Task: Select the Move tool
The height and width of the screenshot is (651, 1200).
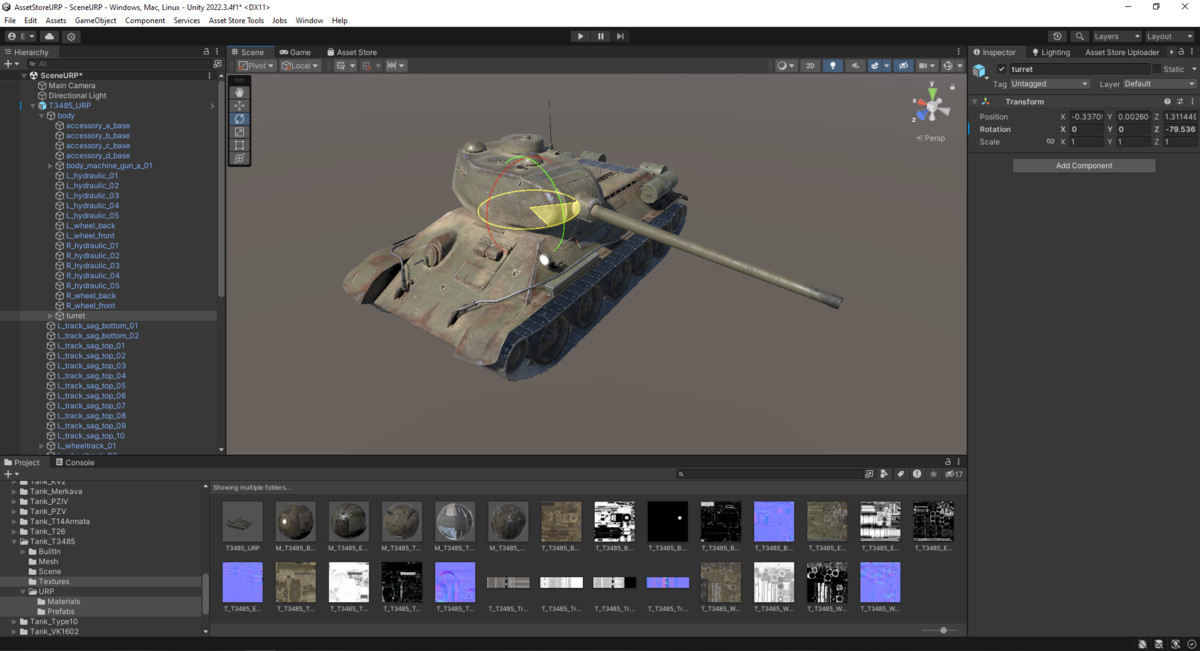Action: [241, 104]
